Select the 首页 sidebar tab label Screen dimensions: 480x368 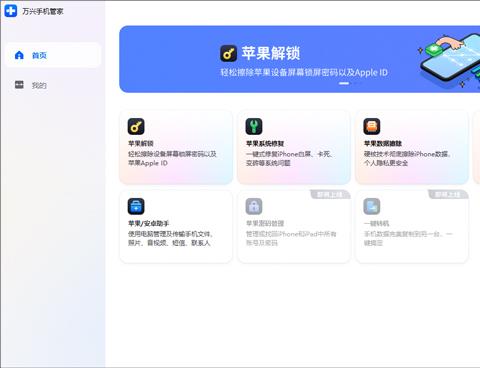[x=39, y=55]
